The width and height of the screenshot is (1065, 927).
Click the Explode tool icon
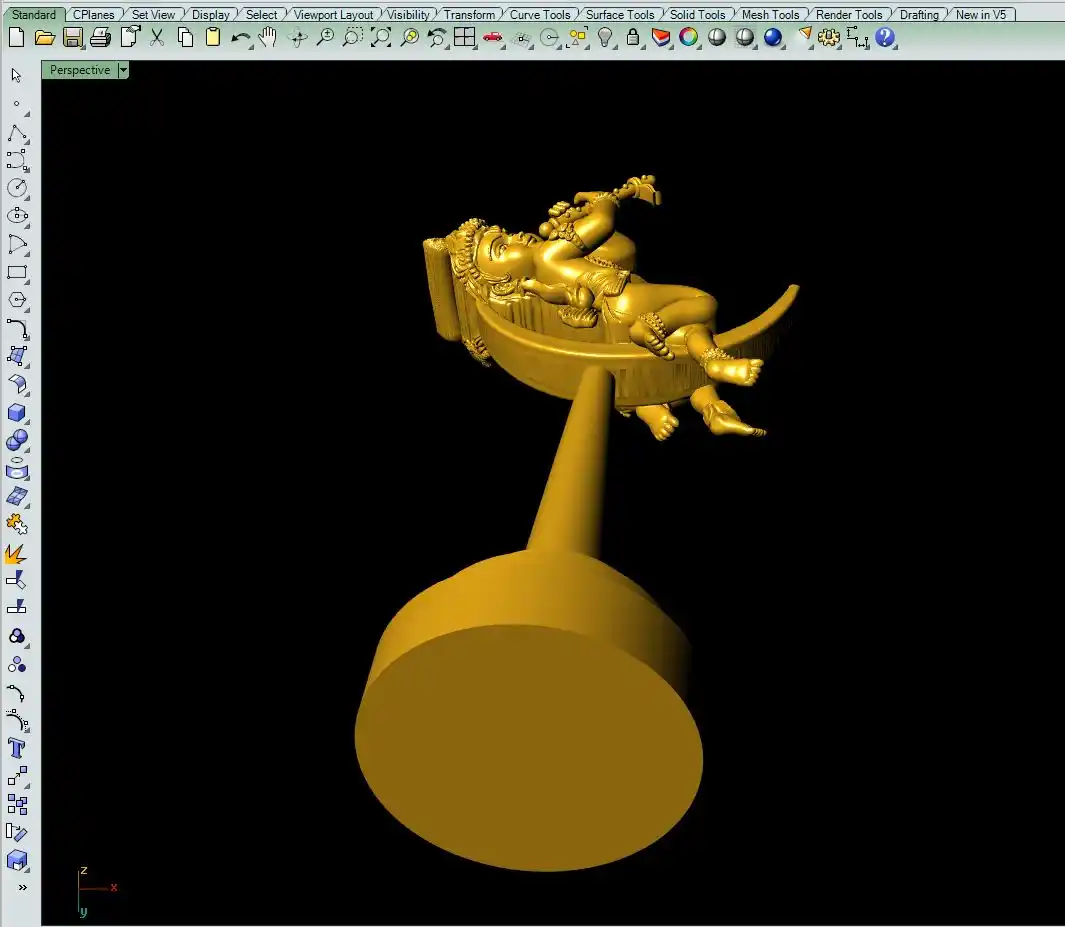click(16, 552)
